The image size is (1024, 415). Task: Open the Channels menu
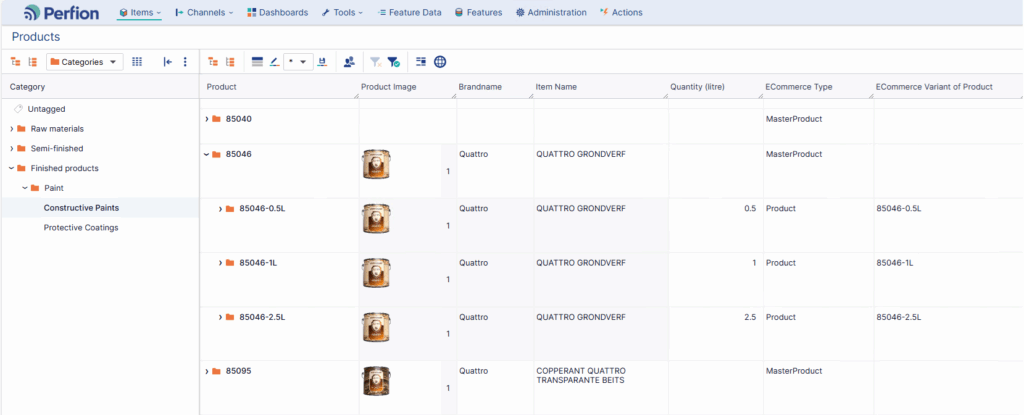(x=204, y=13)
